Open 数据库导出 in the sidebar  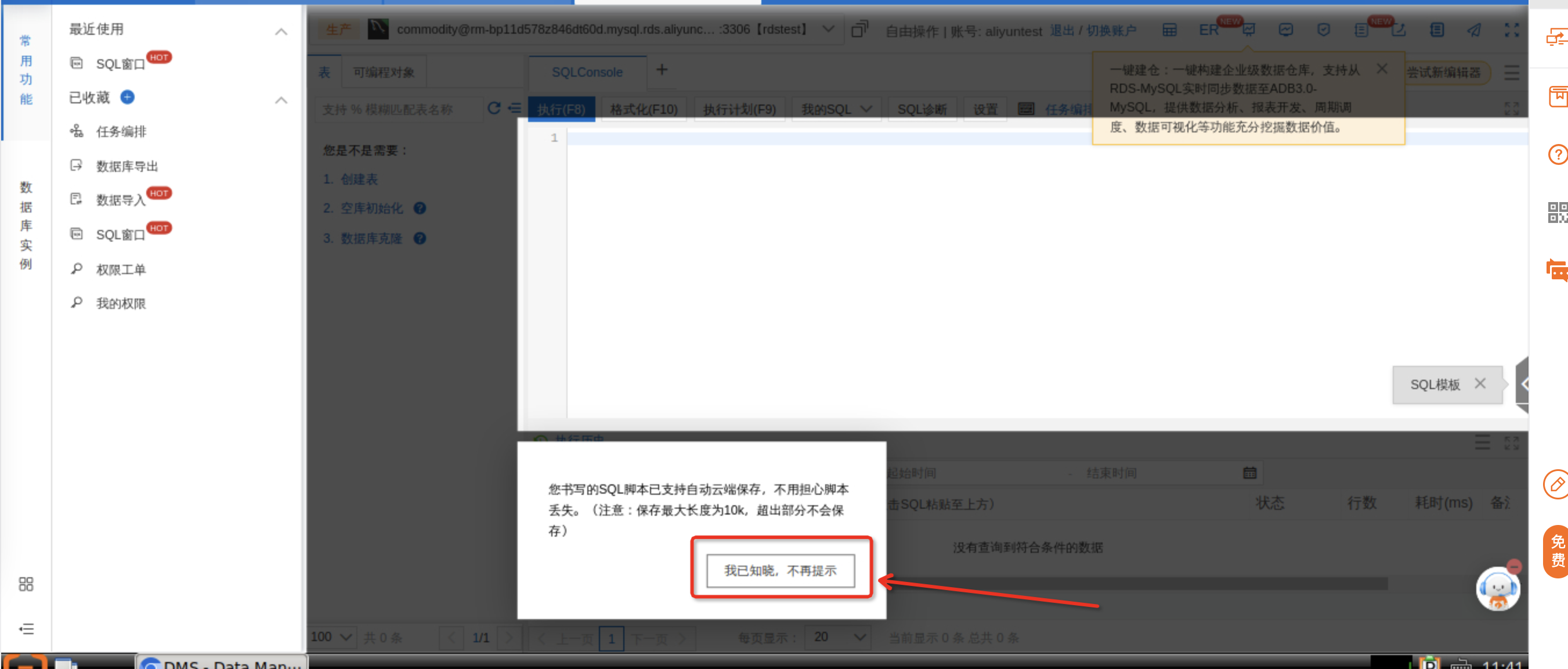[127, 166]
